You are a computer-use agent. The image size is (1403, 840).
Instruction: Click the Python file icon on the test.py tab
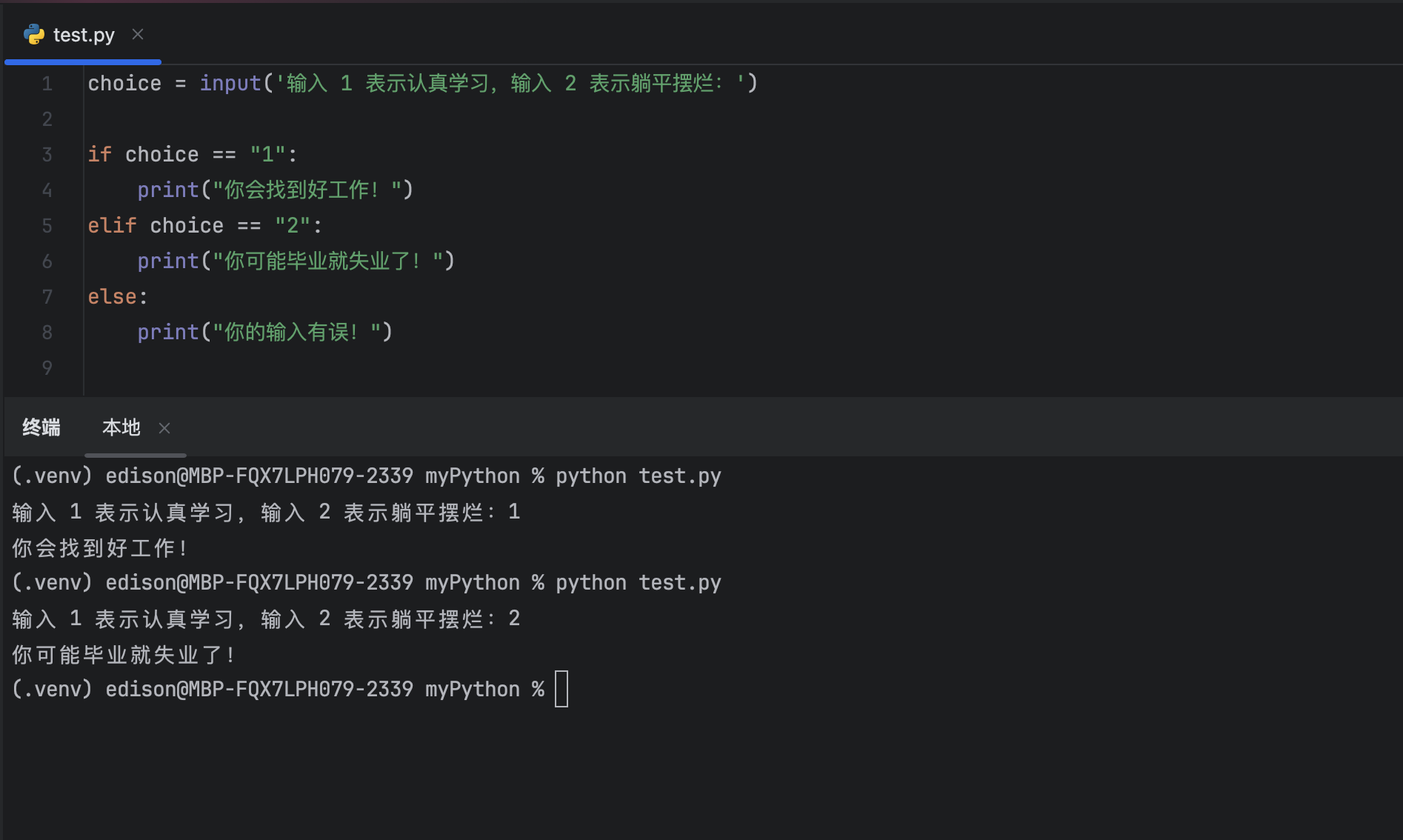[x=35, y=34]
